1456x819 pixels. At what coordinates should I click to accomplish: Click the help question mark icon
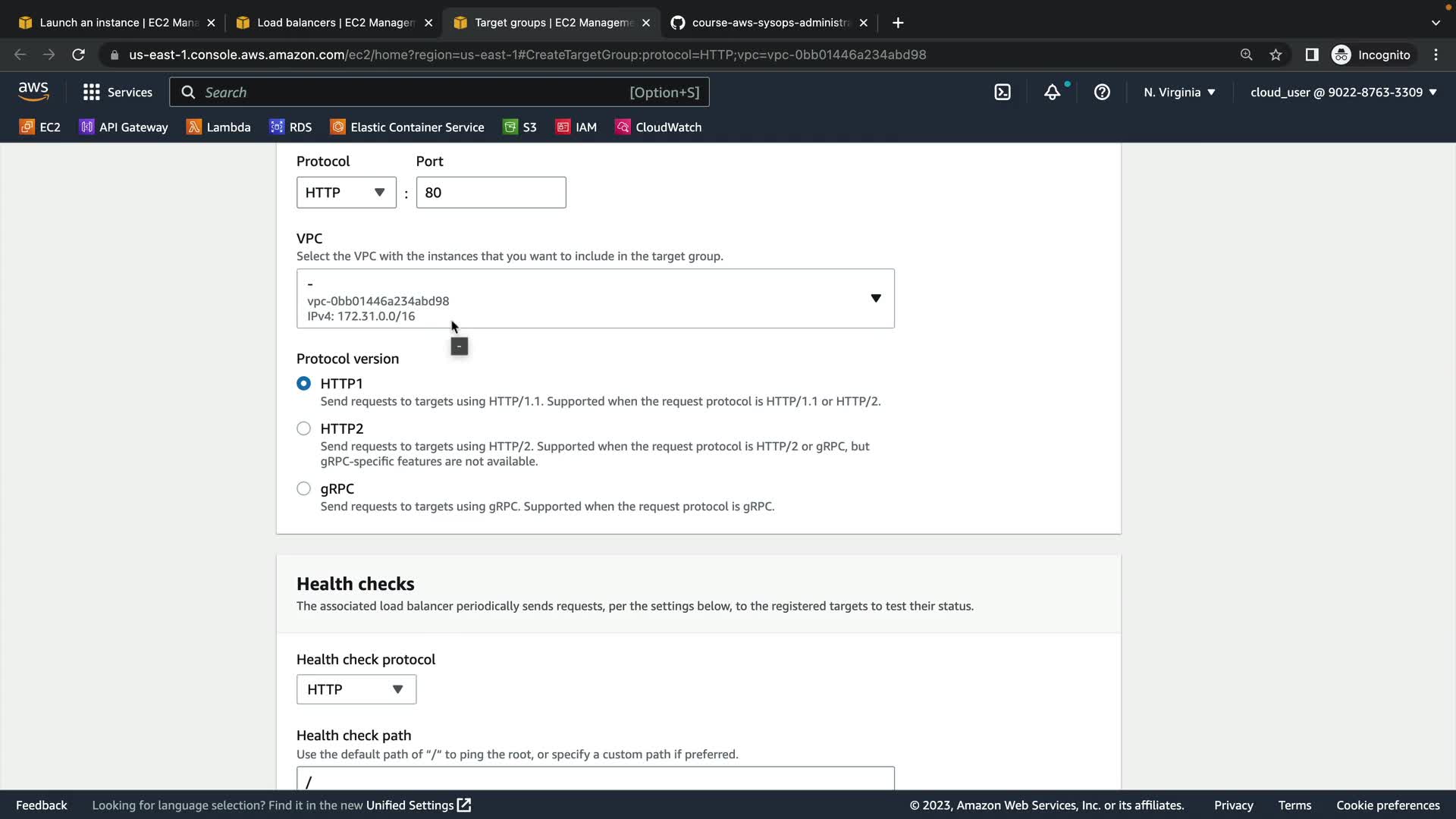1102,93
